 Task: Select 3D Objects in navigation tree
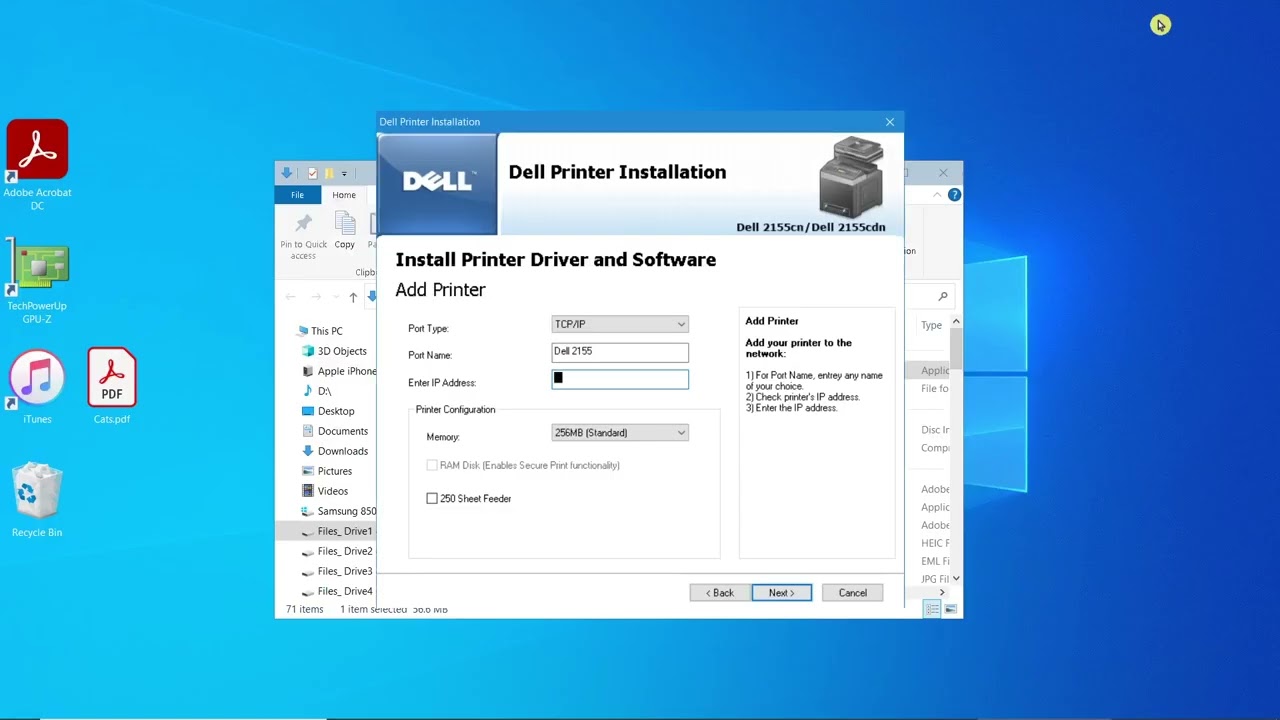[334, 351]
